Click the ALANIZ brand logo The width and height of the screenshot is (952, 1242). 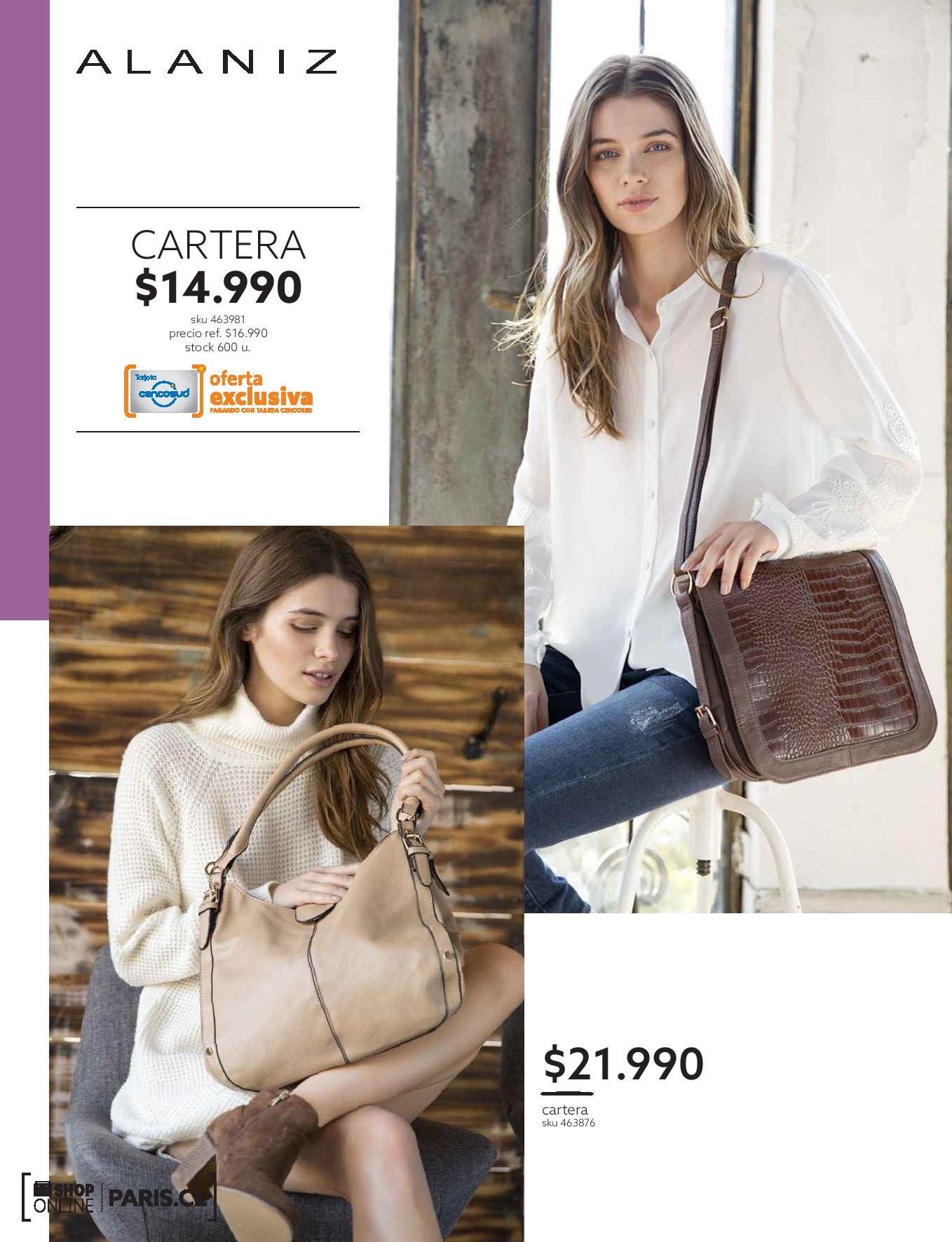[x=206, y=62]
